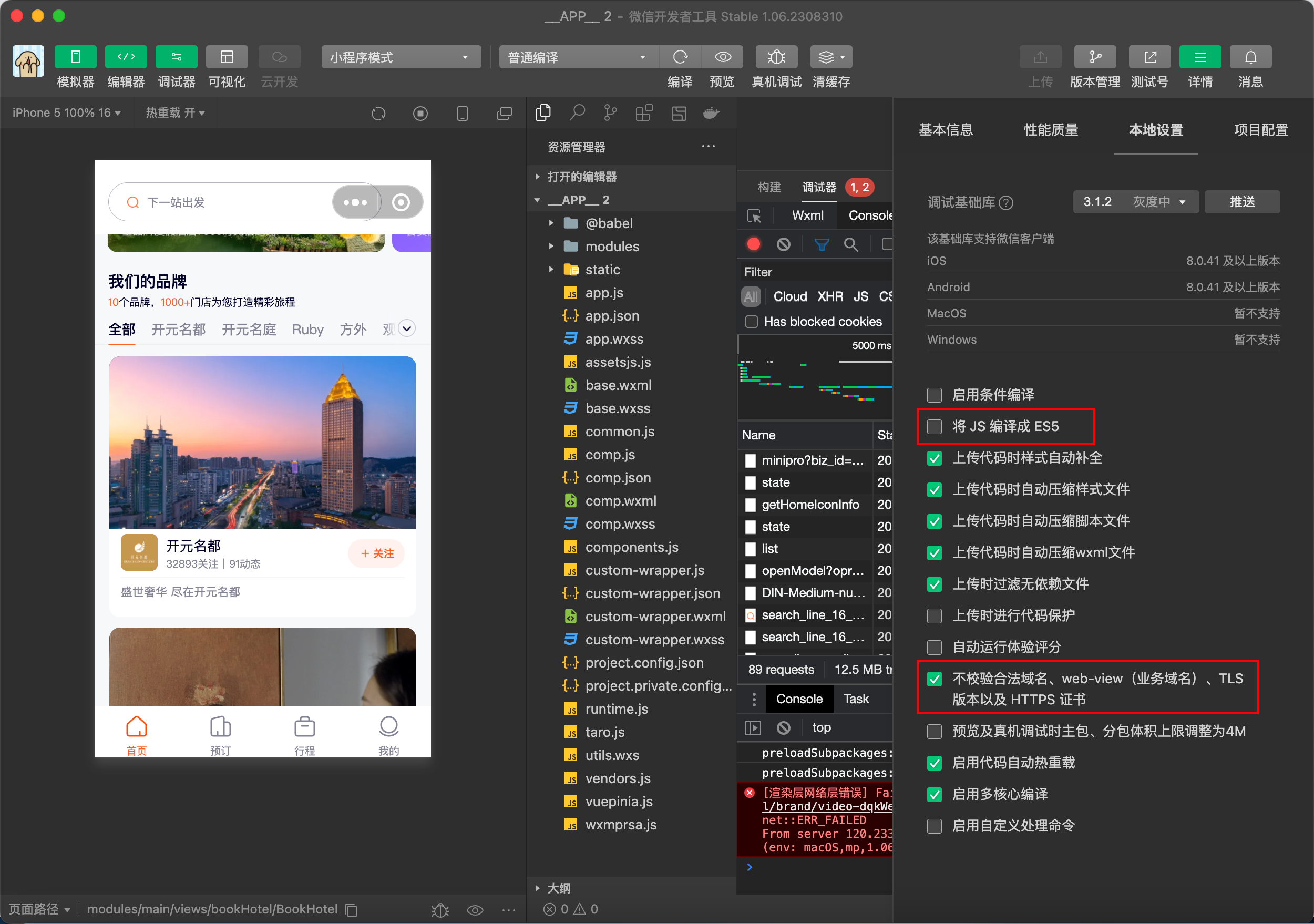Toggle the 模拟器 toolbar button
1314x924 pixels.
point(75,57)
